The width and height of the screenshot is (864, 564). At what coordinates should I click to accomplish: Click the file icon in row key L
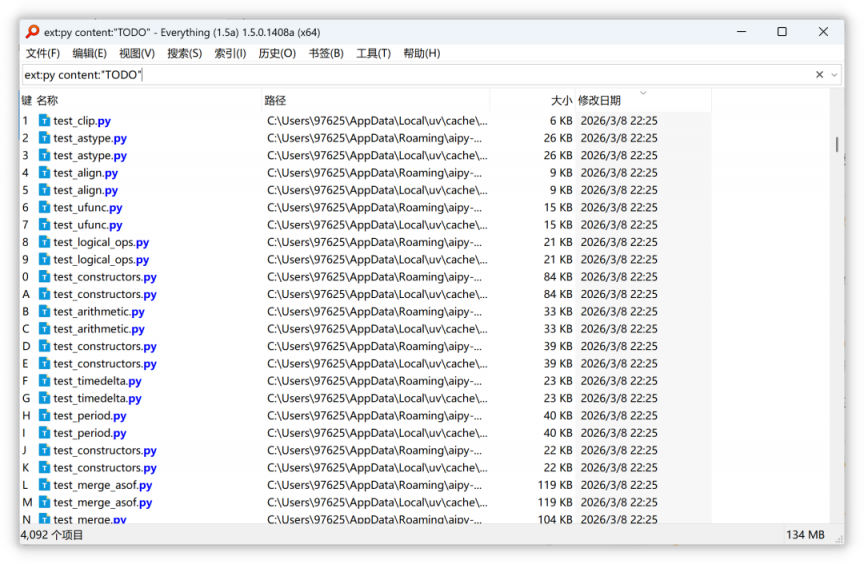coord(44,485)
